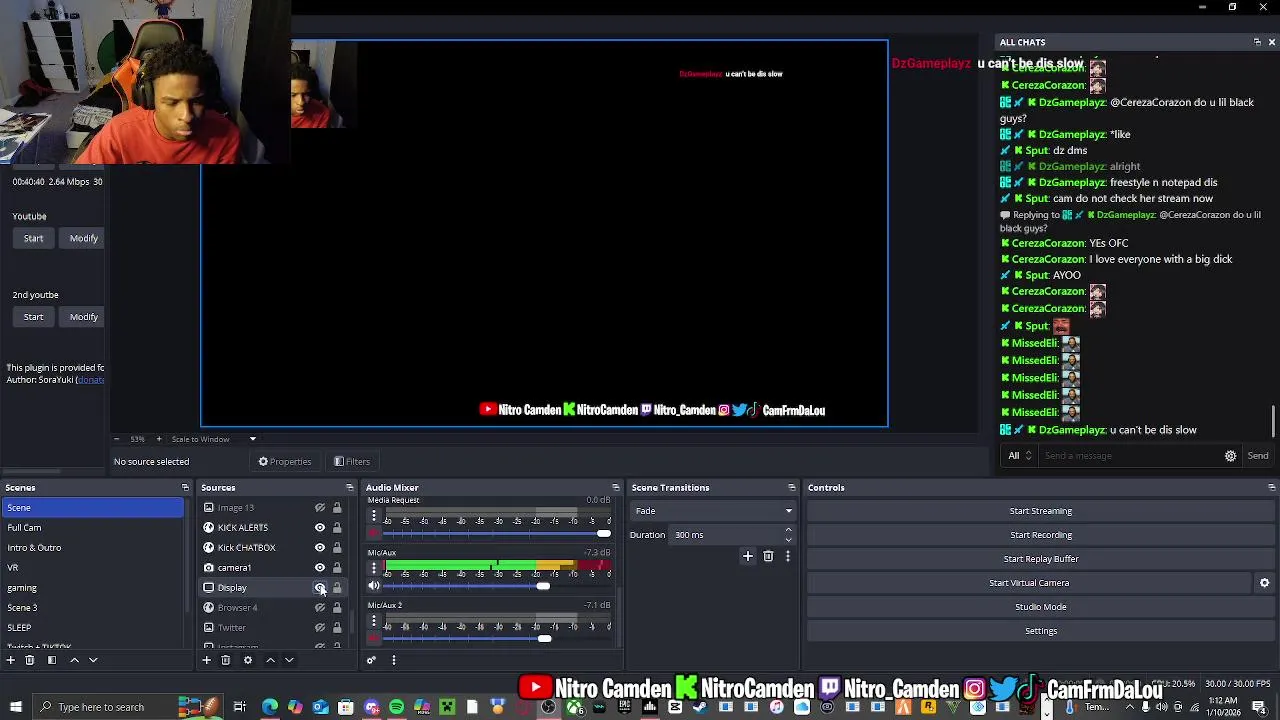
Task: Click Start Replay Buffer button
Action: (x=1041, y=559)
